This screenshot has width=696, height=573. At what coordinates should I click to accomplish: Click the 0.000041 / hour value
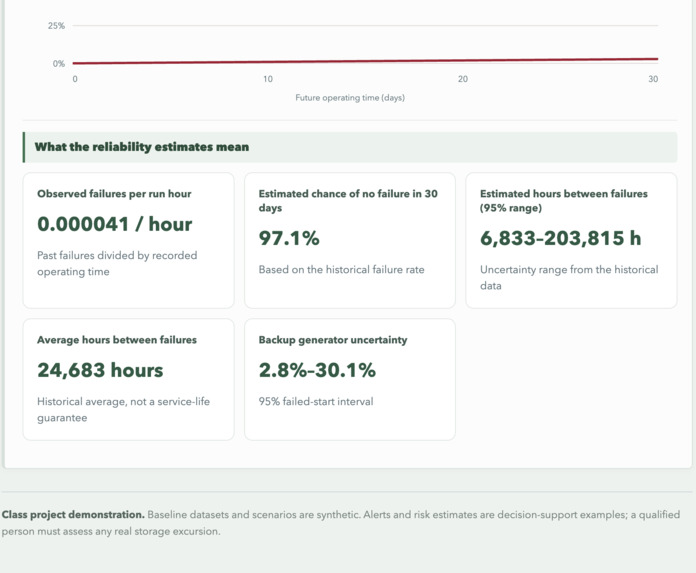(115, 224)
